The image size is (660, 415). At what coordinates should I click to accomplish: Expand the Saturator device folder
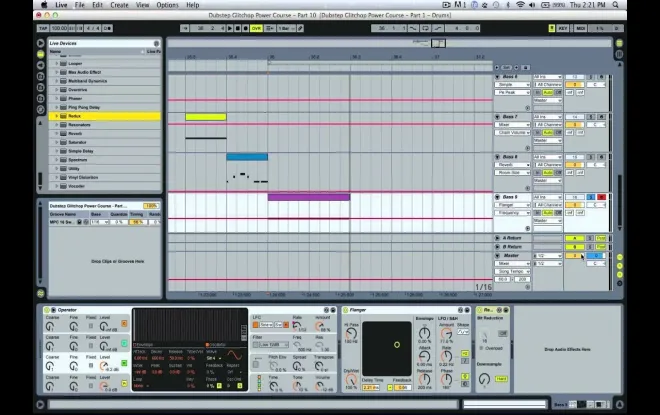(56, 142)
